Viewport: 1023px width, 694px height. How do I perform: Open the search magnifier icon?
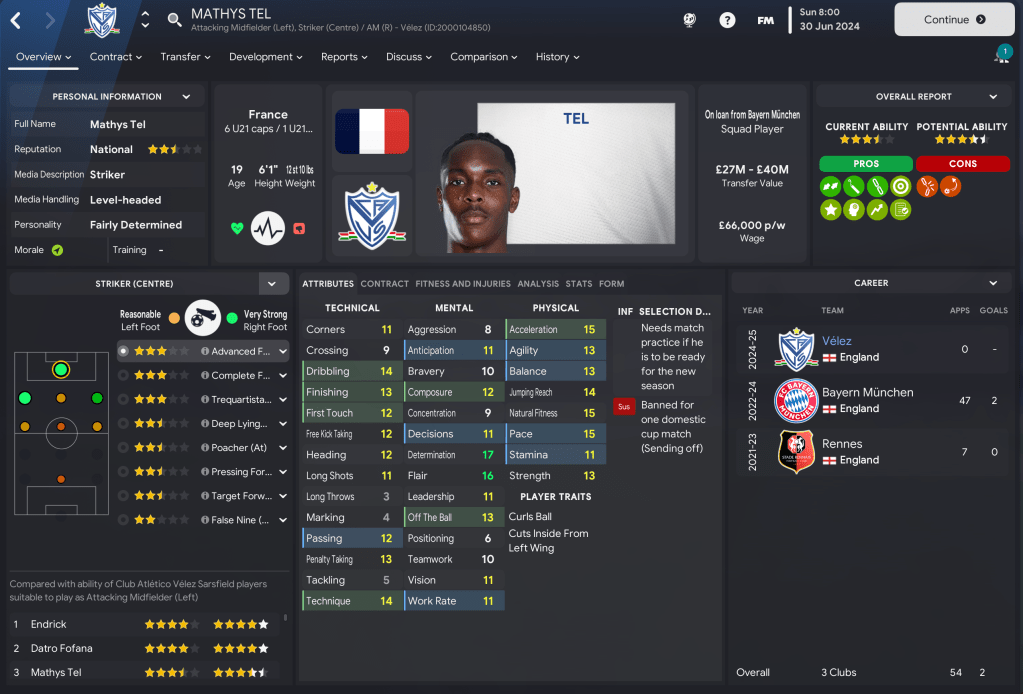pos(174,20)
